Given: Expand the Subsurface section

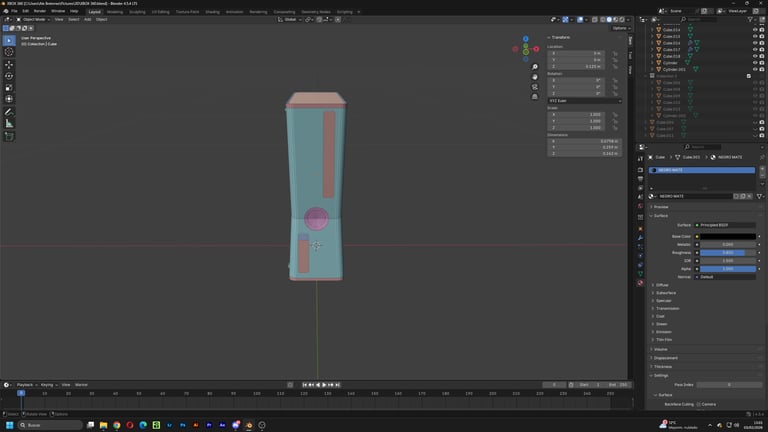Looking at the screenshot, I should pyautogui.click(x=666, y=293).
